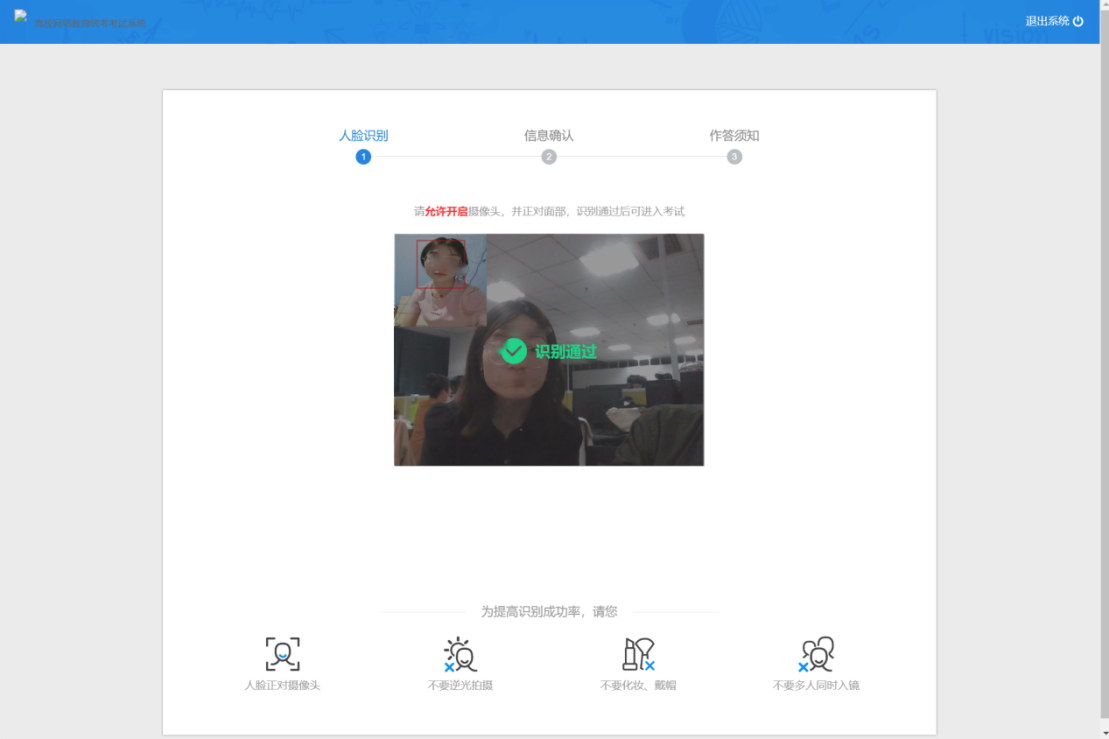The height and width of the screenshot is (739, 1109).
Task: Select the 人脸识别 step label
Action: point(363,136)
